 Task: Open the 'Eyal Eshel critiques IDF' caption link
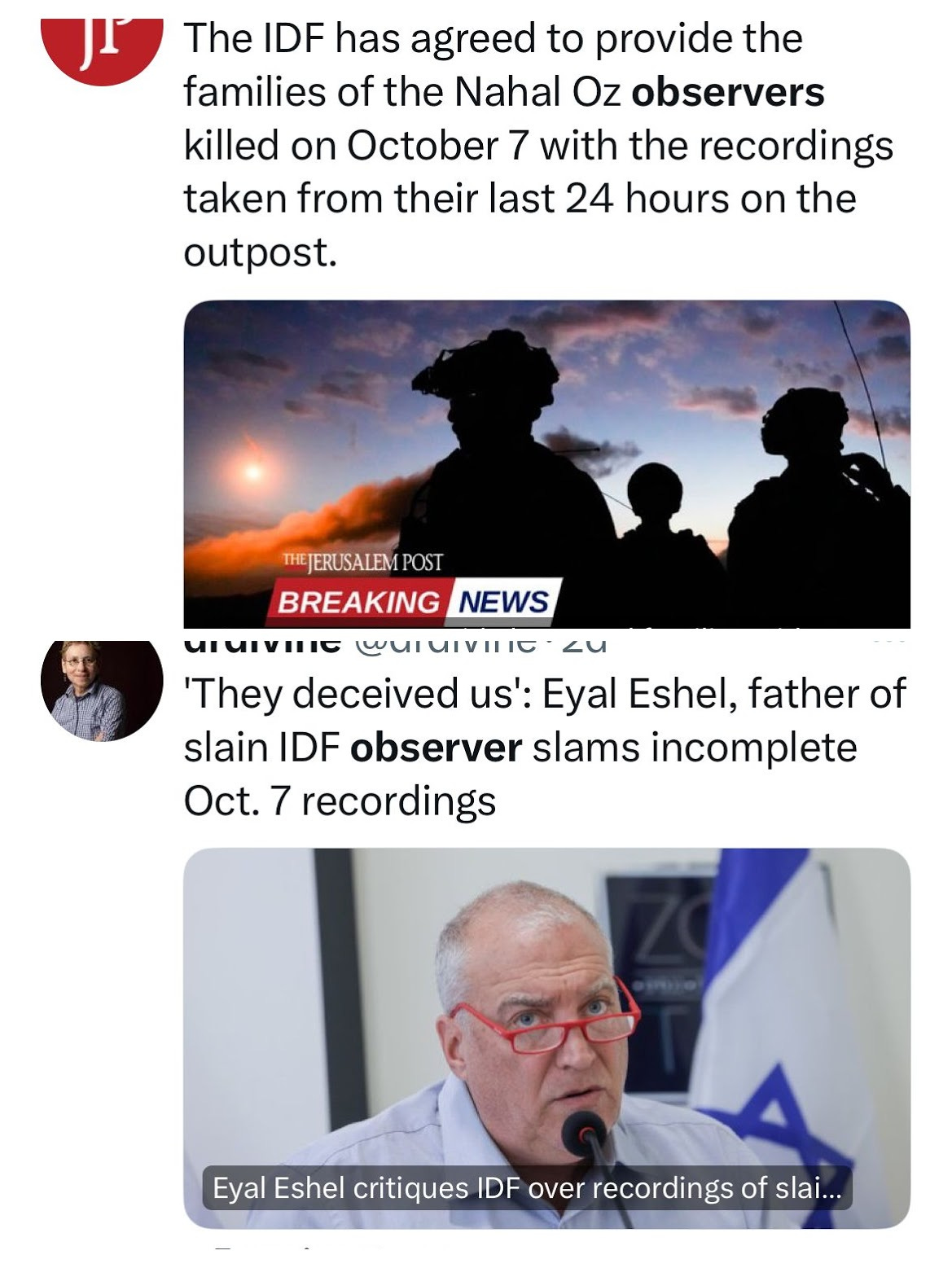point(526,1188)
